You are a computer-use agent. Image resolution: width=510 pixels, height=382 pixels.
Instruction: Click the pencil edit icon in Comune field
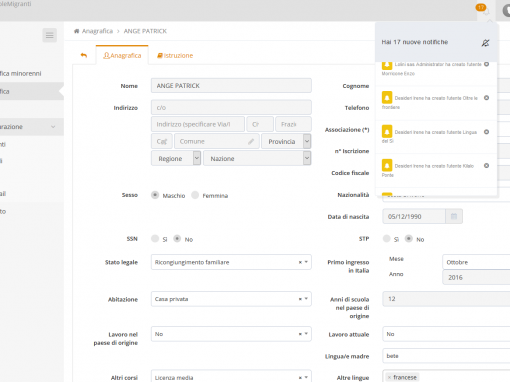pyautogui.click(x=251, y=142)
